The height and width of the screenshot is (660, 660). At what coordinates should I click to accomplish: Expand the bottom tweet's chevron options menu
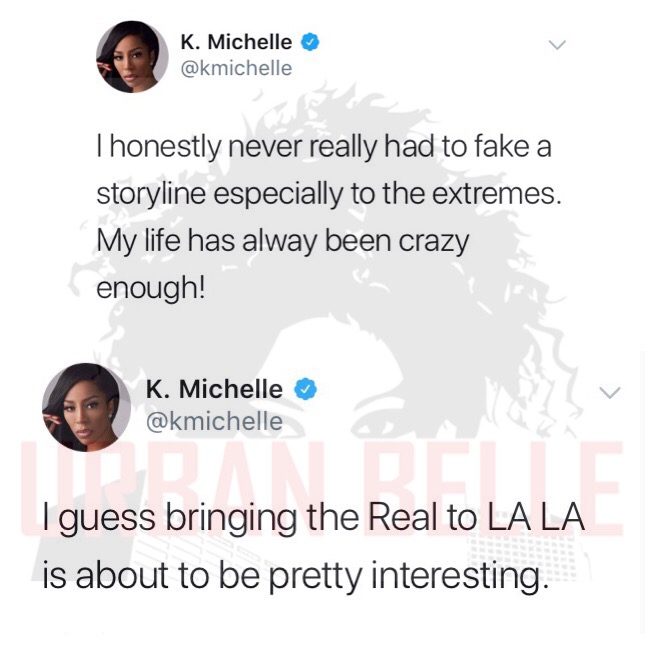610,392
